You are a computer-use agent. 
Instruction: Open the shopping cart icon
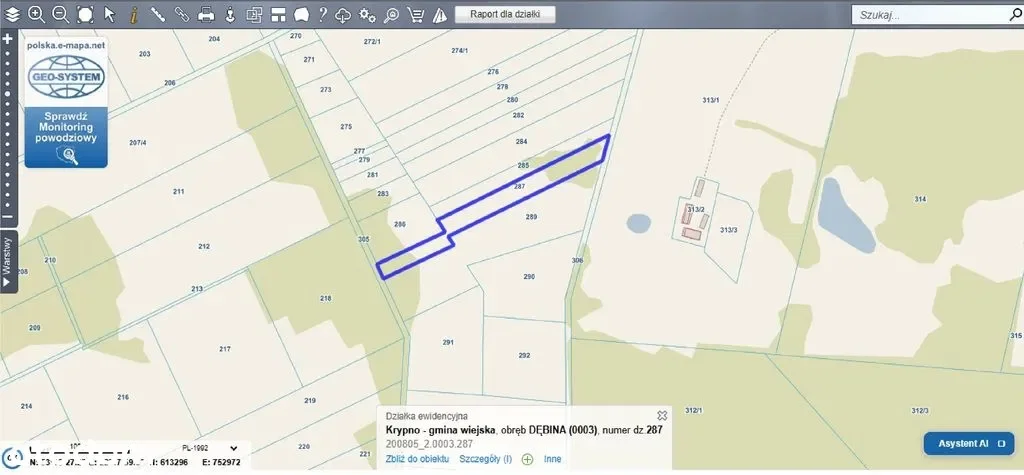point(416,14)
